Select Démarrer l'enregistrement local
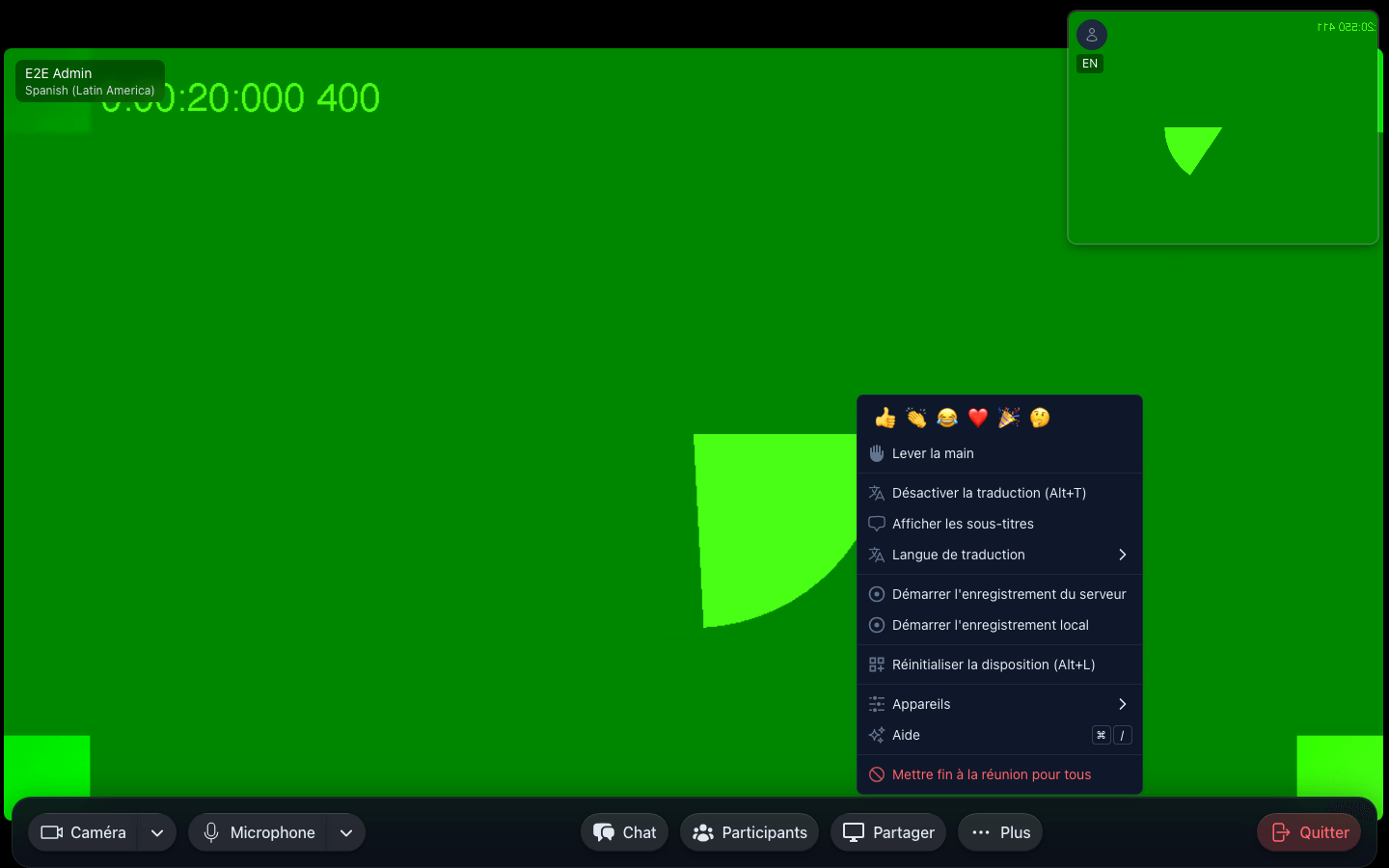This screenshot has width=1389, height=868. (999, 625)
